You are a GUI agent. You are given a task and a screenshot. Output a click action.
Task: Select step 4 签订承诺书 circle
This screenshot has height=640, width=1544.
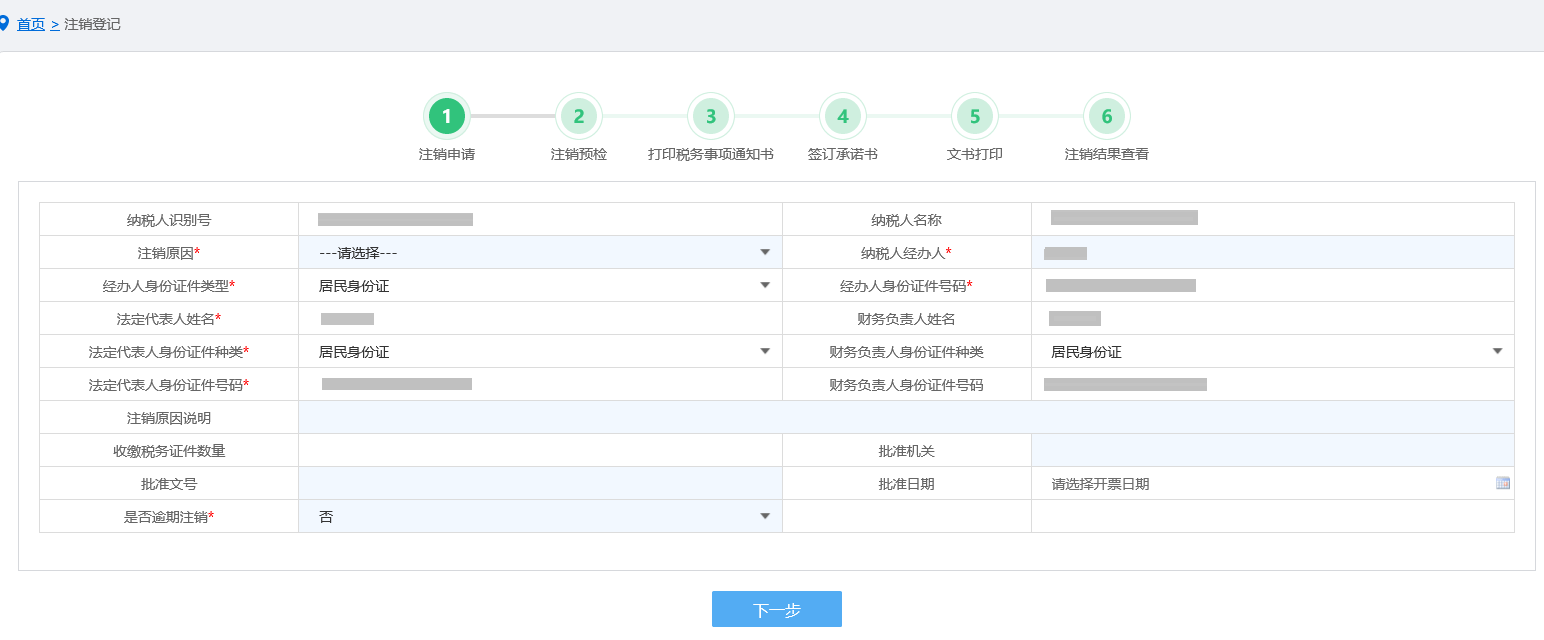(x=842, y=117)
